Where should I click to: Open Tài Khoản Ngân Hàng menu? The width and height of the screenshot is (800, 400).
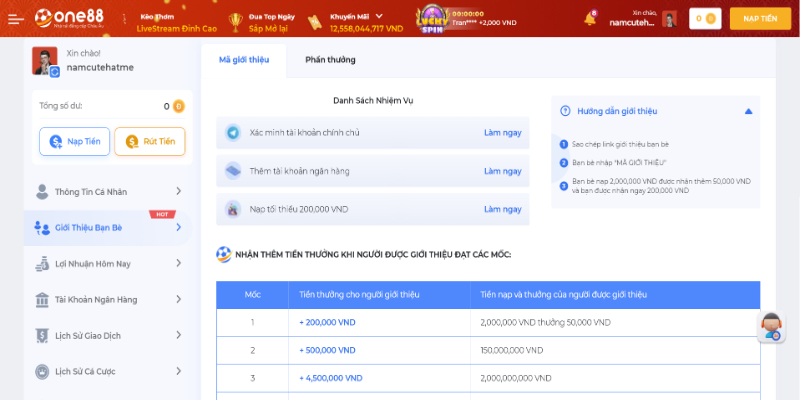coord(108,299)
